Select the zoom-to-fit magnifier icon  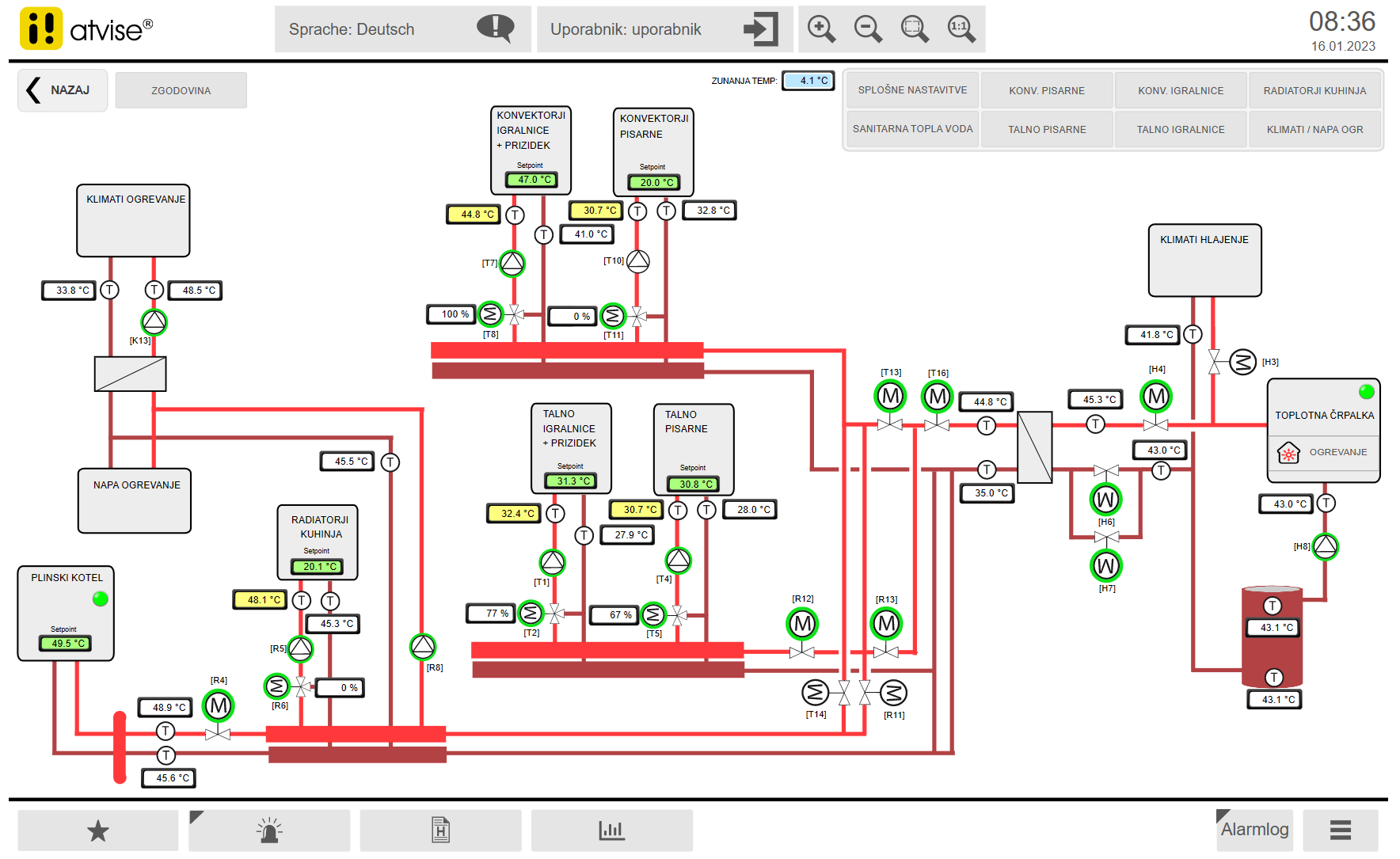pyautogui.click(x=914, y=29)
